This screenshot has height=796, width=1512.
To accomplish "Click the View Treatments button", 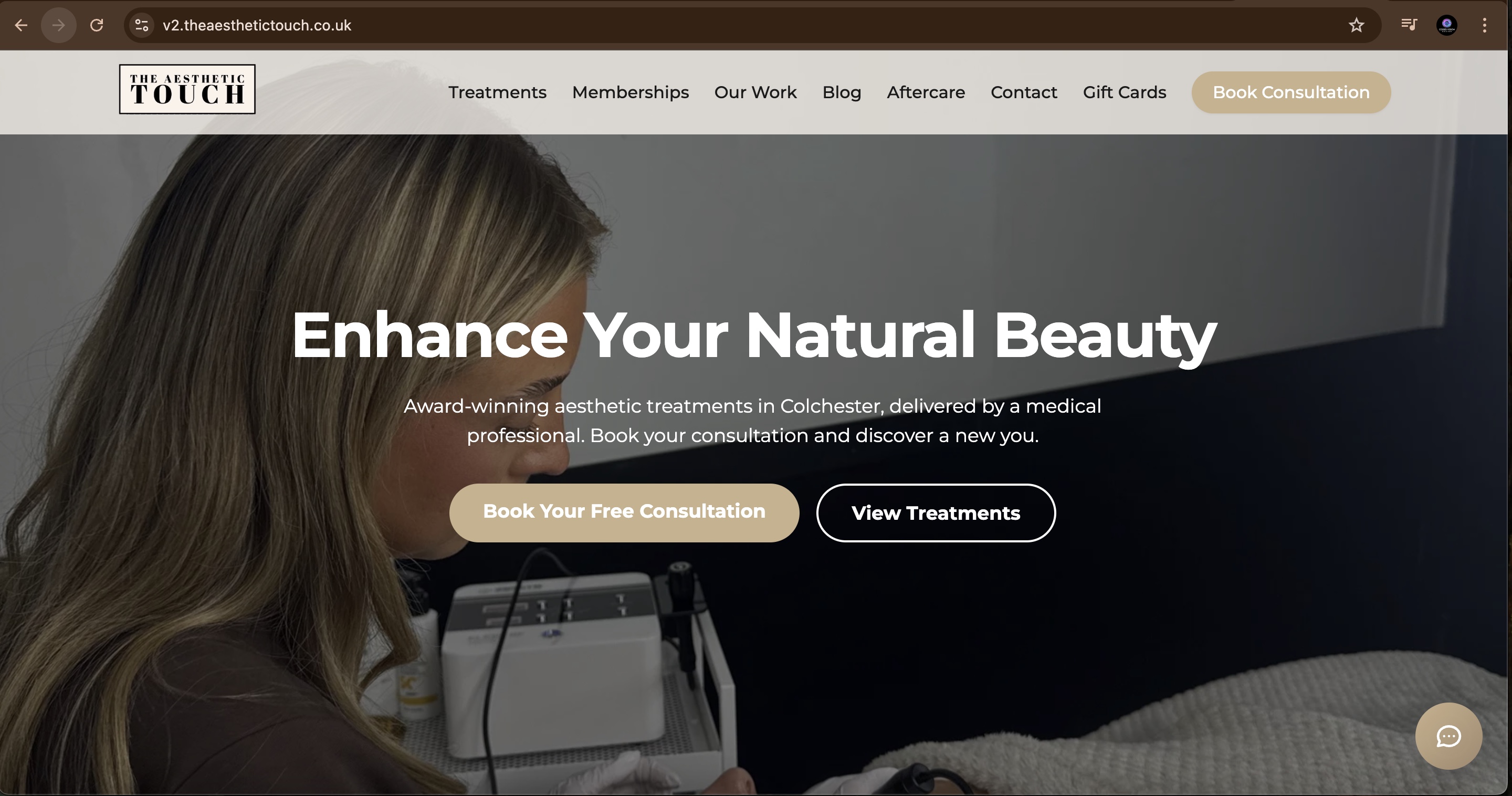I will (936, 512).
